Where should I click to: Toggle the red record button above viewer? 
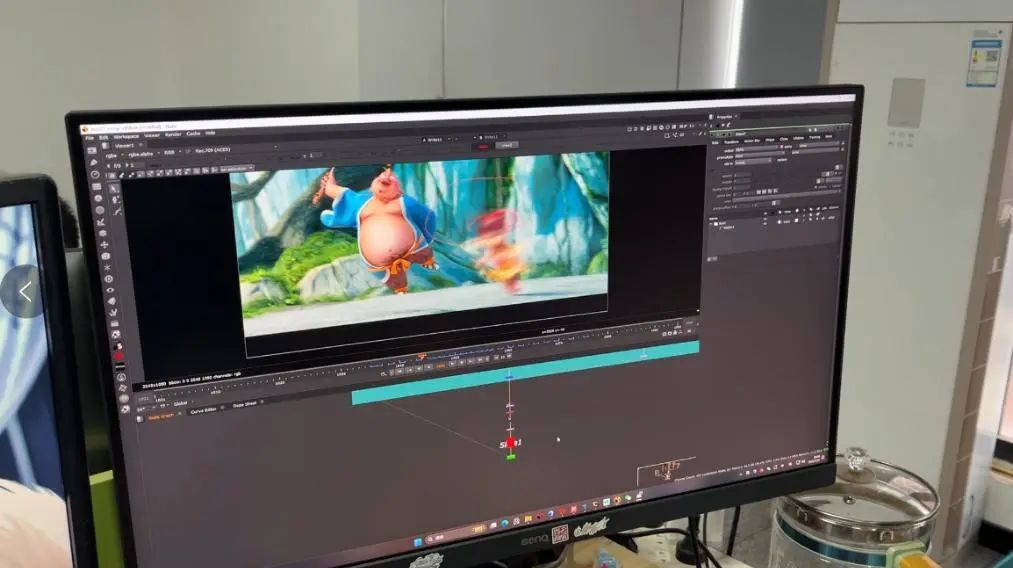click(x=483, y=147)
